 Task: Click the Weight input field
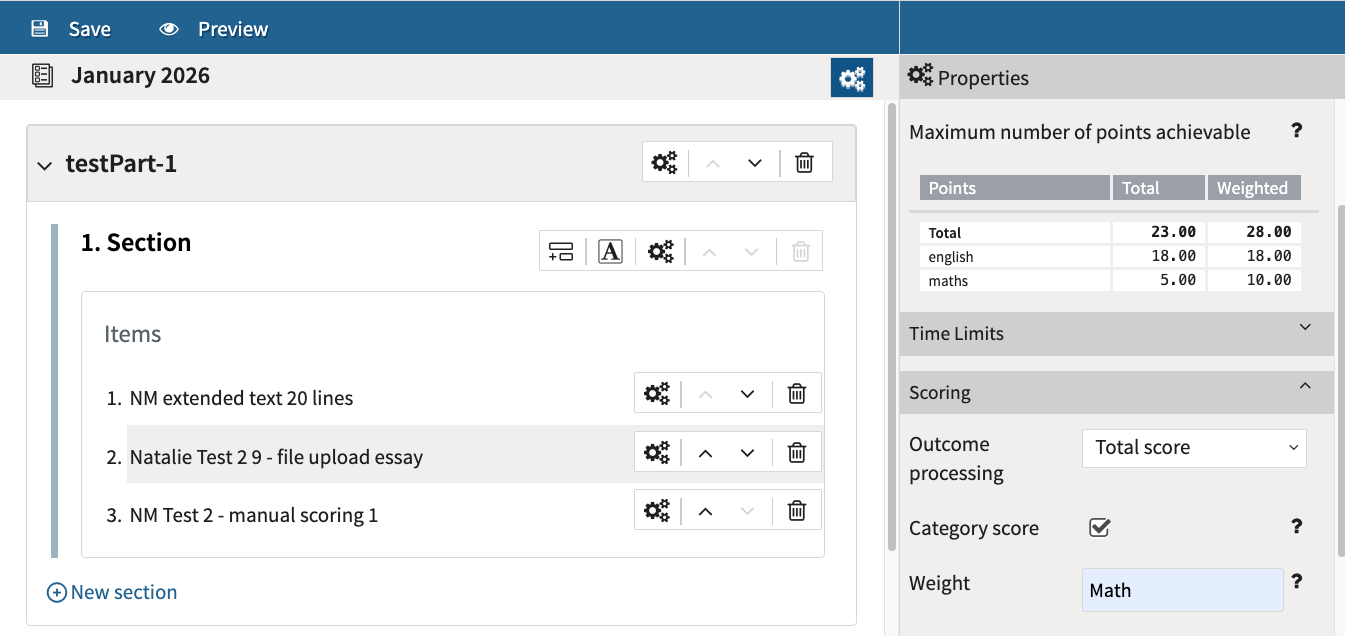pos(1182,590)
